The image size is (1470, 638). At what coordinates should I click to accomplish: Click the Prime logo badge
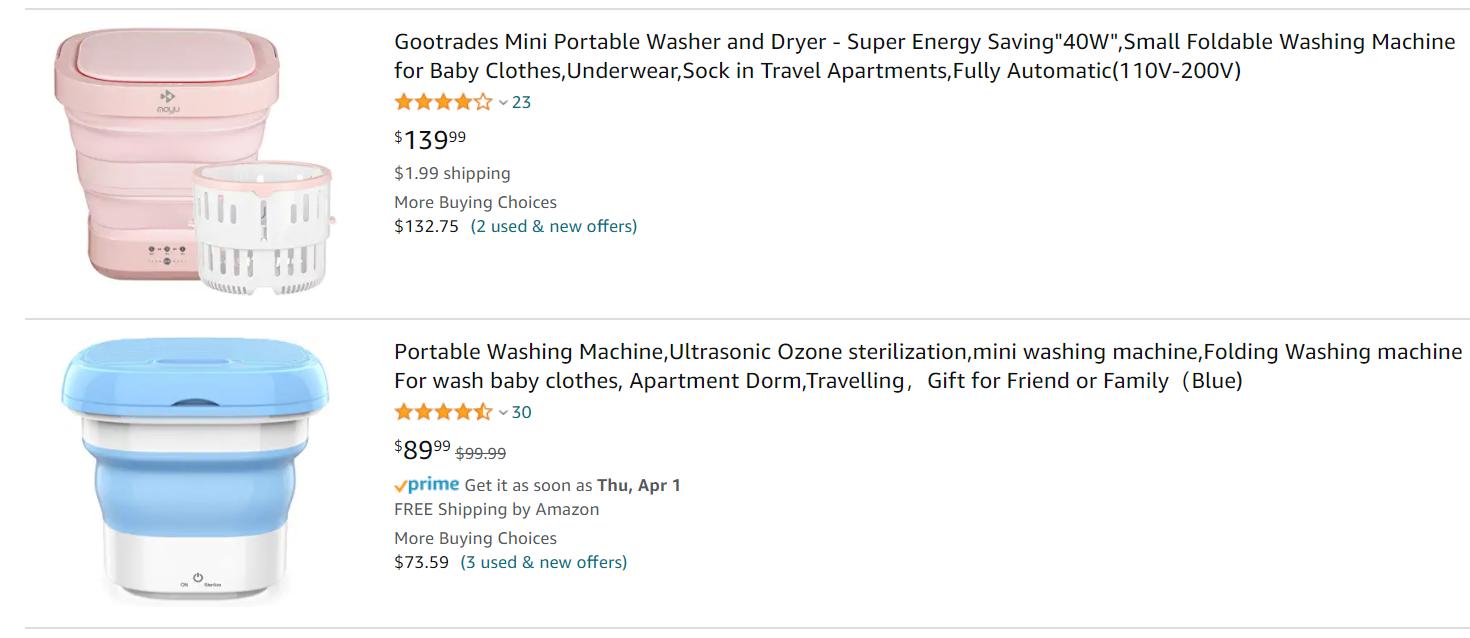[427, 485]
